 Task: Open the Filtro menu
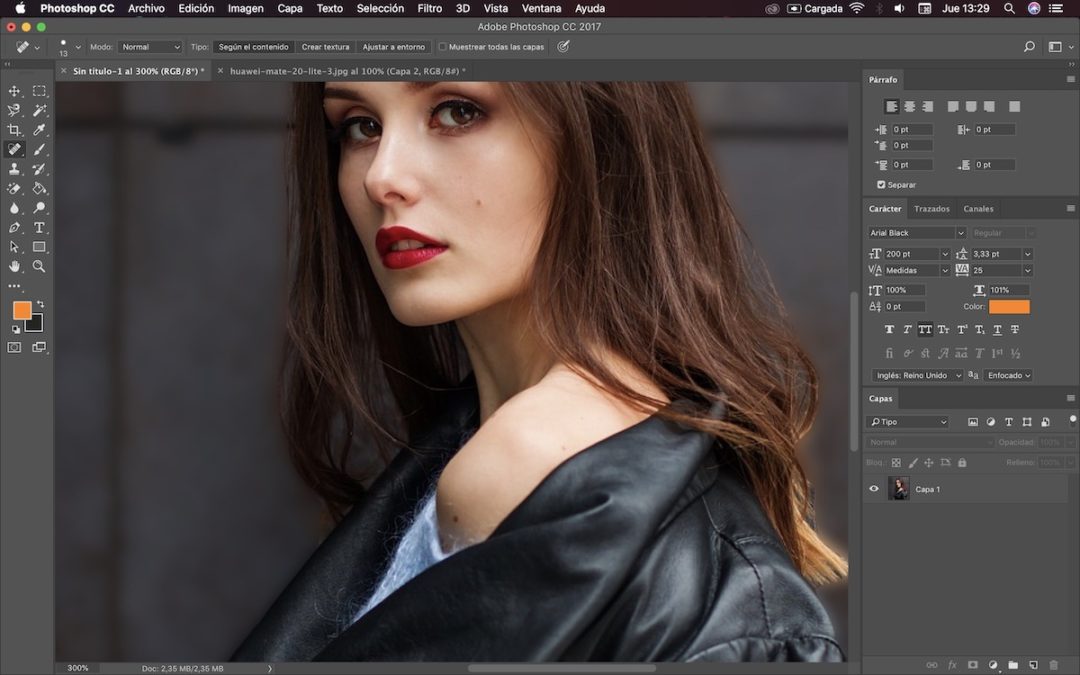click(429, 8)
